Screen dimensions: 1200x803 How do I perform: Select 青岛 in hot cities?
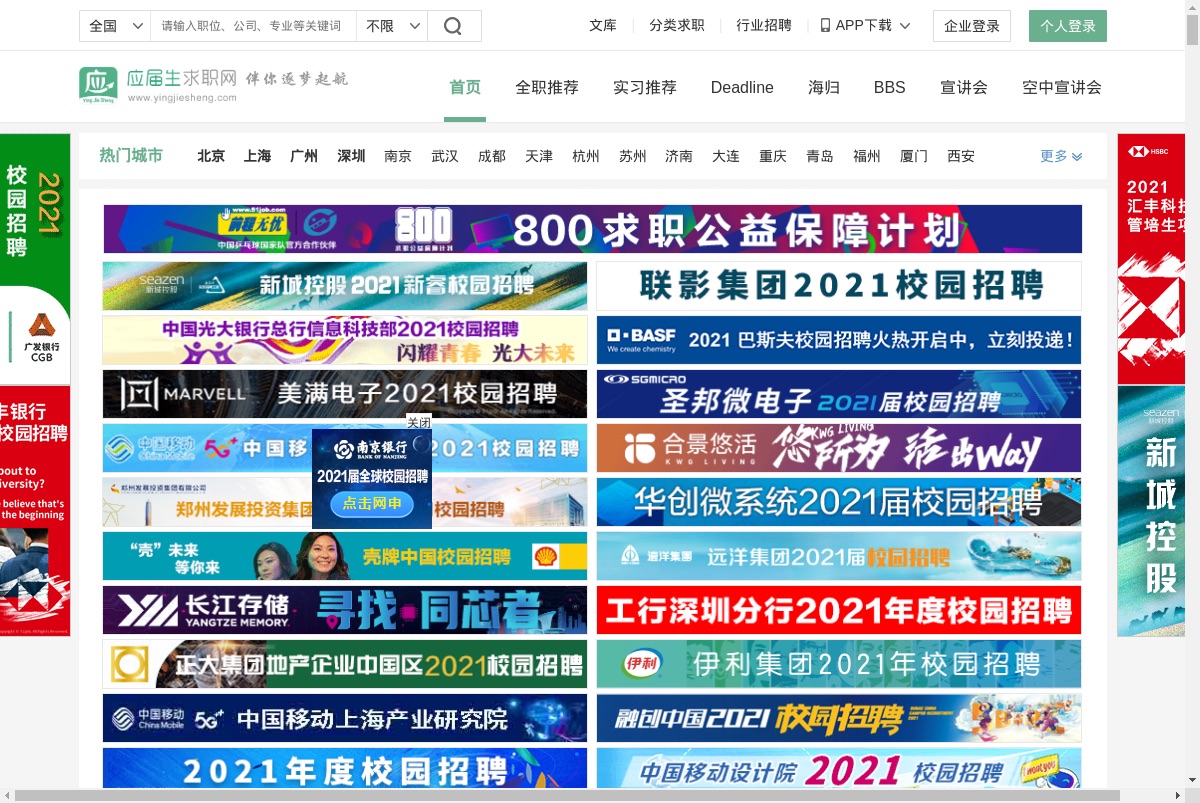click(x=820, y=156)
